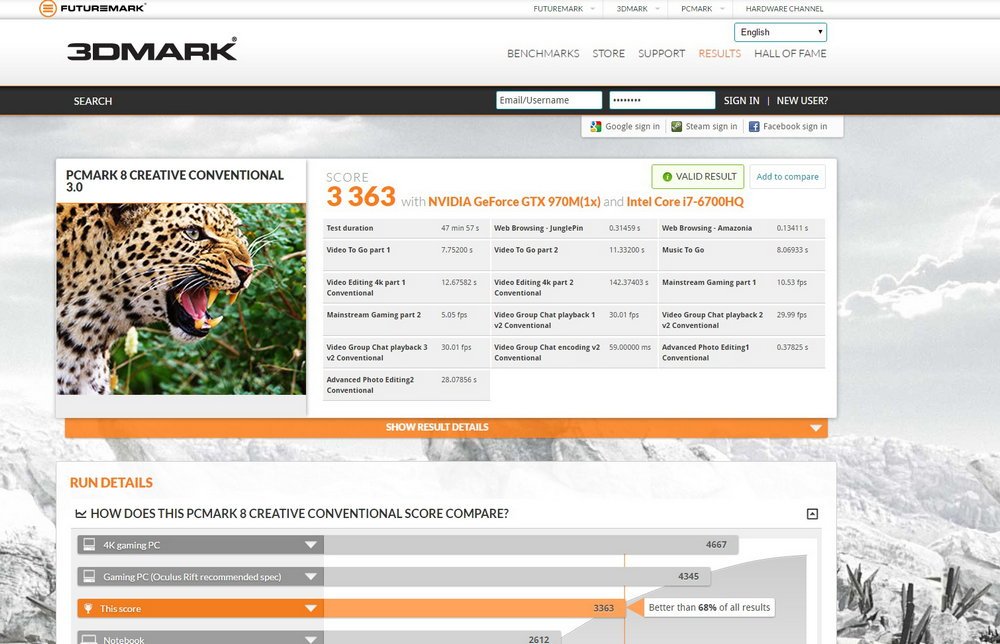This screenshot has width=1000, height=644.
Task: Go to the Hall of Fame page
Action: click(x=790, y=54)
